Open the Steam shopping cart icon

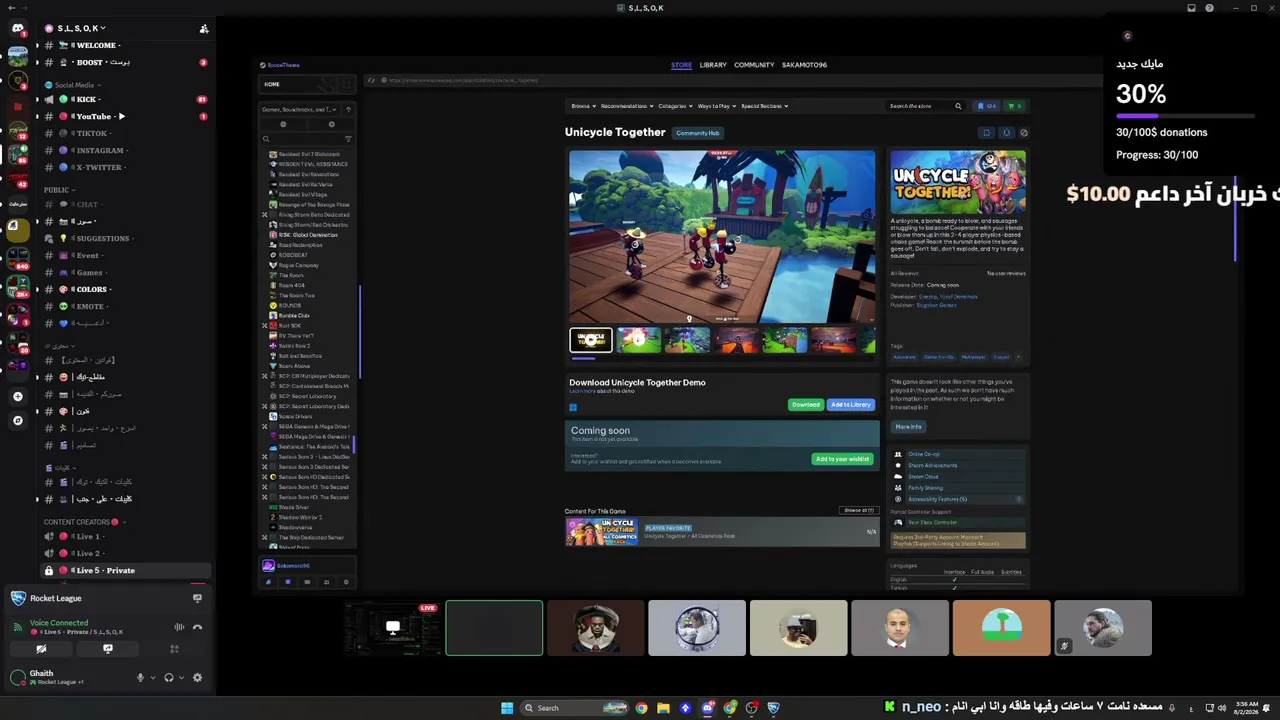pos(1014,106)
